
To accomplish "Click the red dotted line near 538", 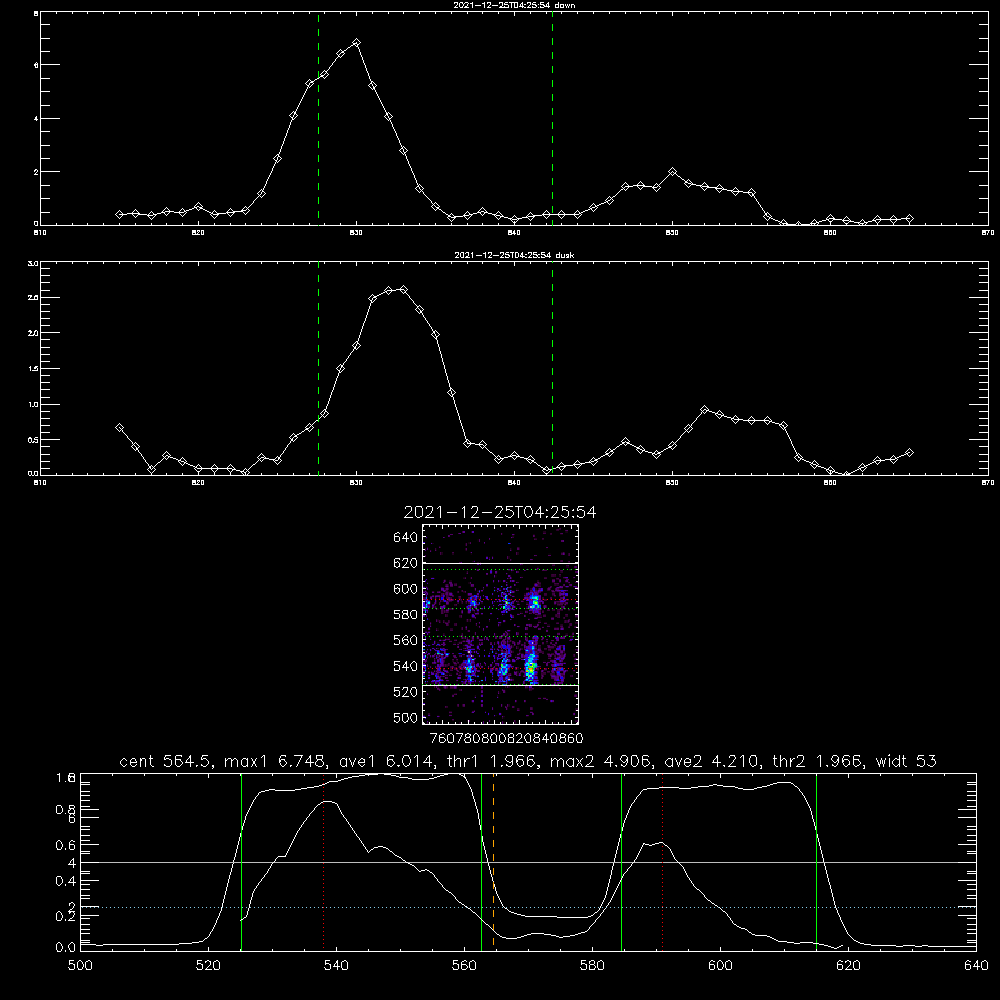I will (x=324, y=862).
